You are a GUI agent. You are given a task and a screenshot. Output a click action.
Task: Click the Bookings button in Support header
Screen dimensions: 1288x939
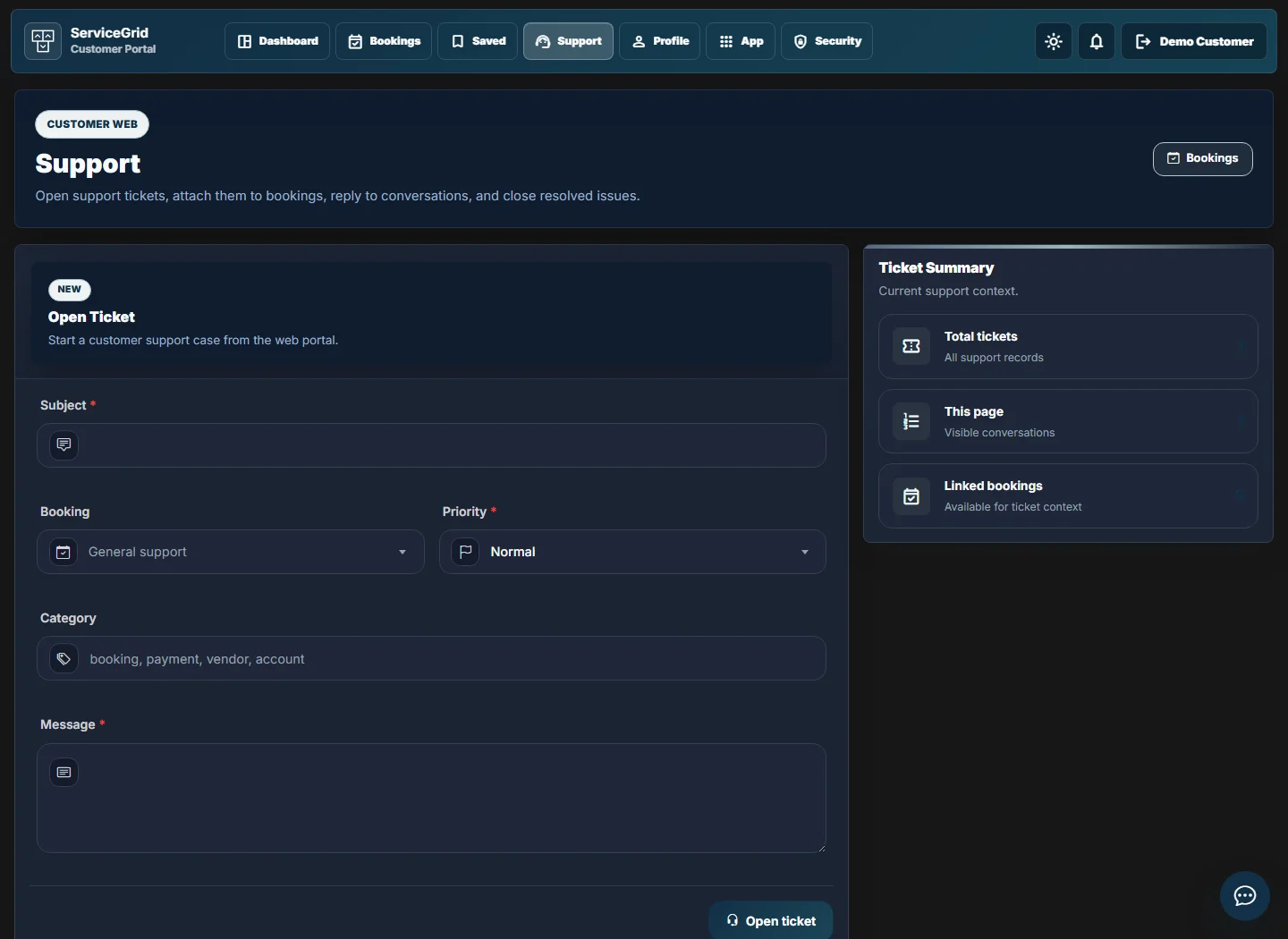tap(1202, 158)
